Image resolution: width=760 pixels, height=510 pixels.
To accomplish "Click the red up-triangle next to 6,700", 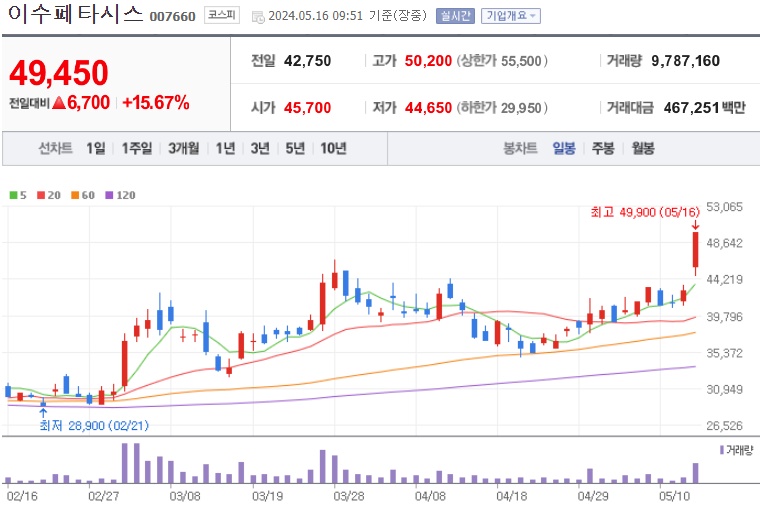I will 59,102.
